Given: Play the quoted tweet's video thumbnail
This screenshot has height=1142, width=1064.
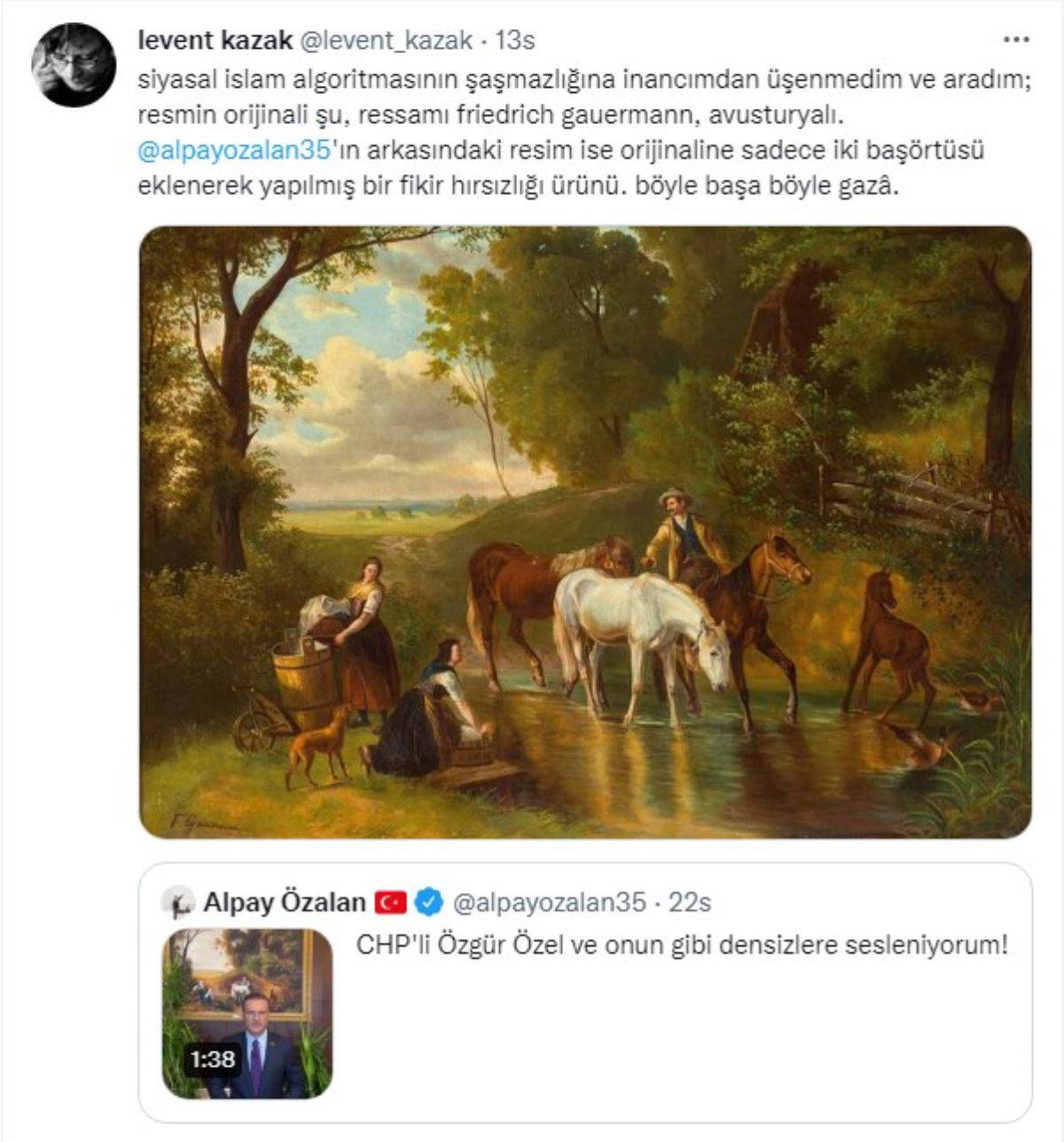Looking at the screenshot, I should (x=247, y=1013).
